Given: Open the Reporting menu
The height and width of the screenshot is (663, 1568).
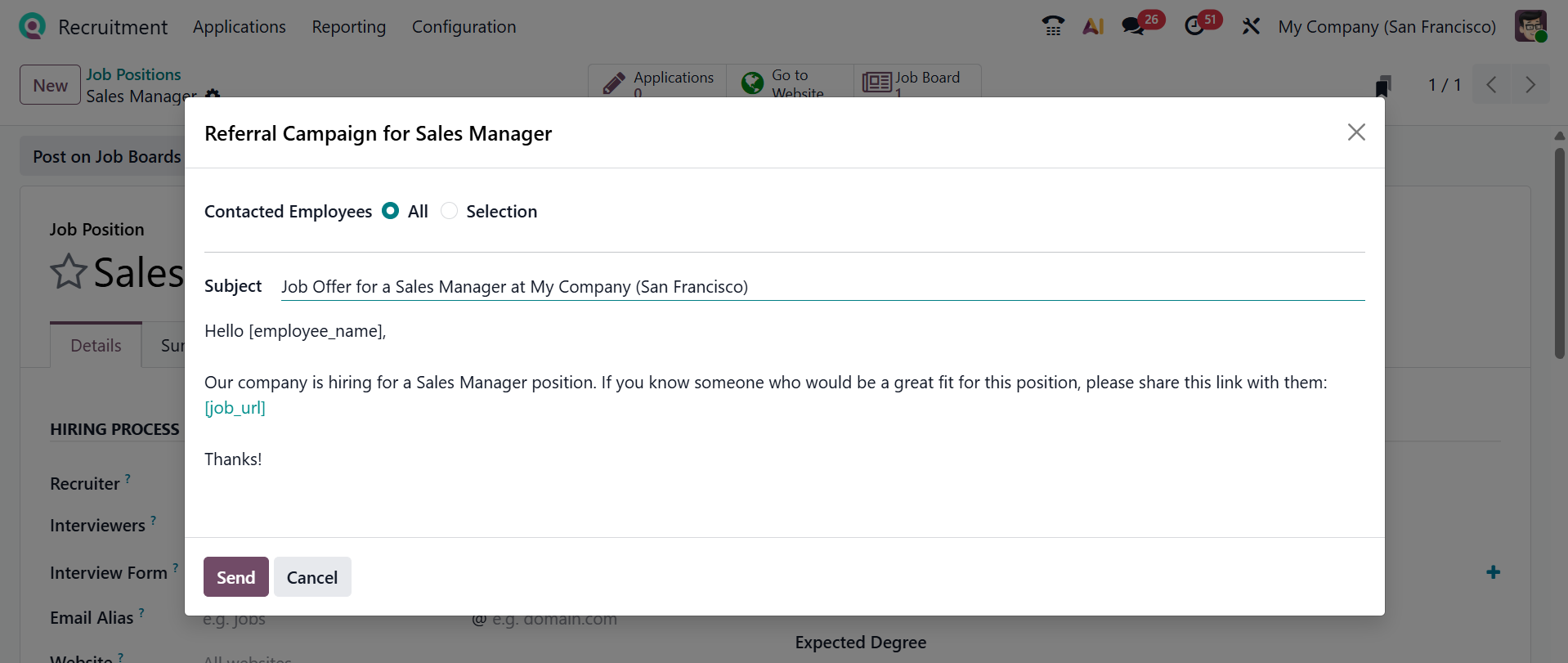Looking at the screenshot, I should click(348, 26).
